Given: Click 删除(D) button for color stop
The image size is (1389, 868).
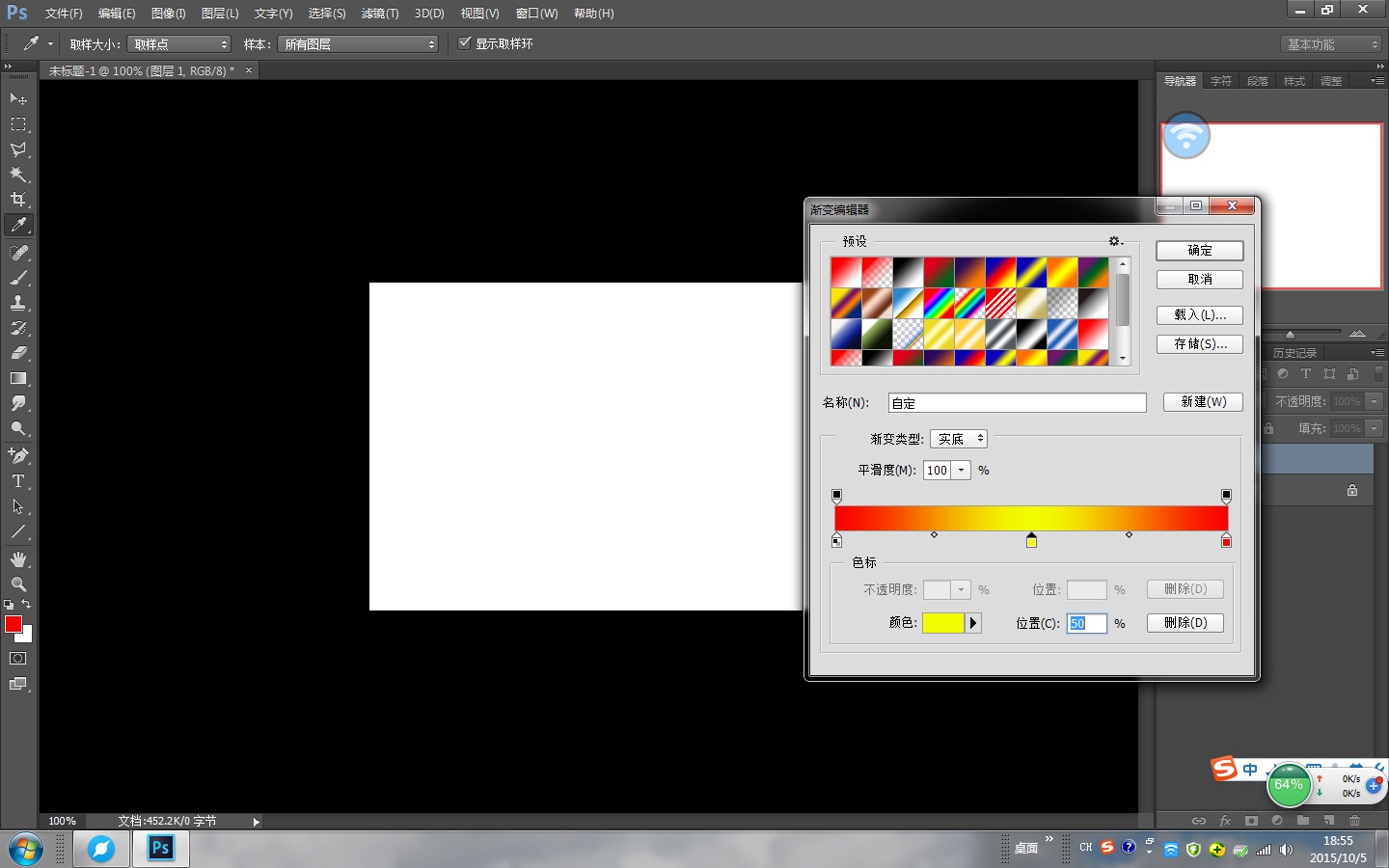Looking at the screenshot, I should pos(1185,623).
